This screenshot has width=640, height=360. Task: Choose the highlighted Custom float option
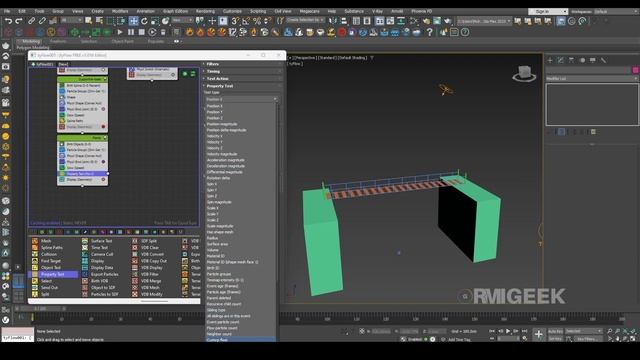[x=240, y=340]
